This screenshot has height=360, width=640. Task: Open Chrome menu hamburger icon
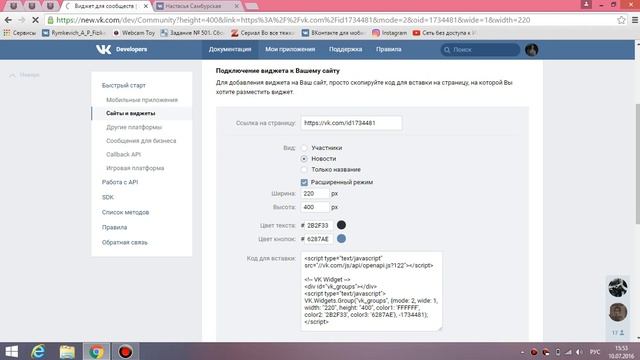(x=635, y=20)
